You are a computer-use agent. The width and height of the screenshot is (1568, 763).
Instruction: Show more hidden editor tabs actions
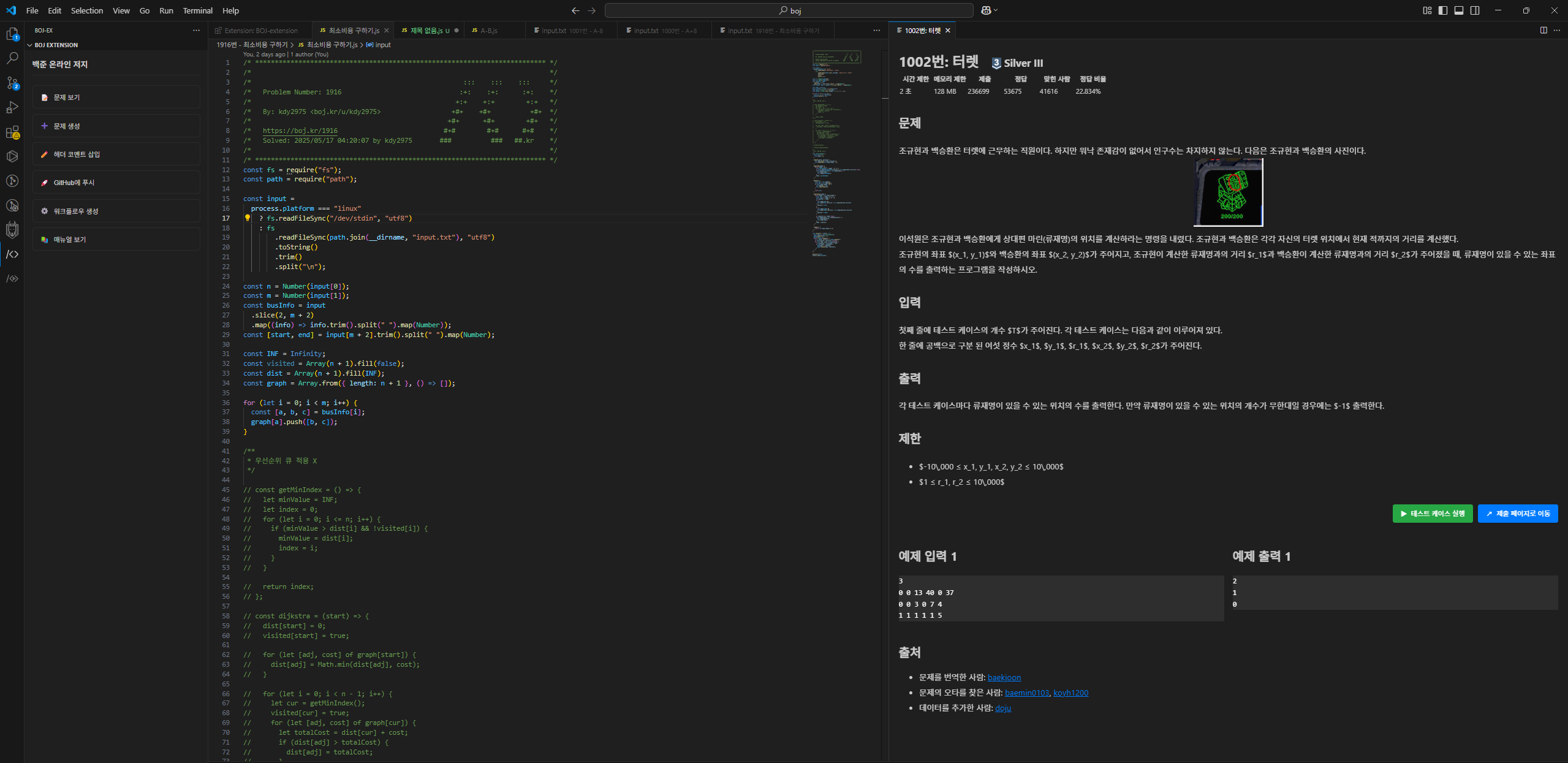click(x=876, y=30)
